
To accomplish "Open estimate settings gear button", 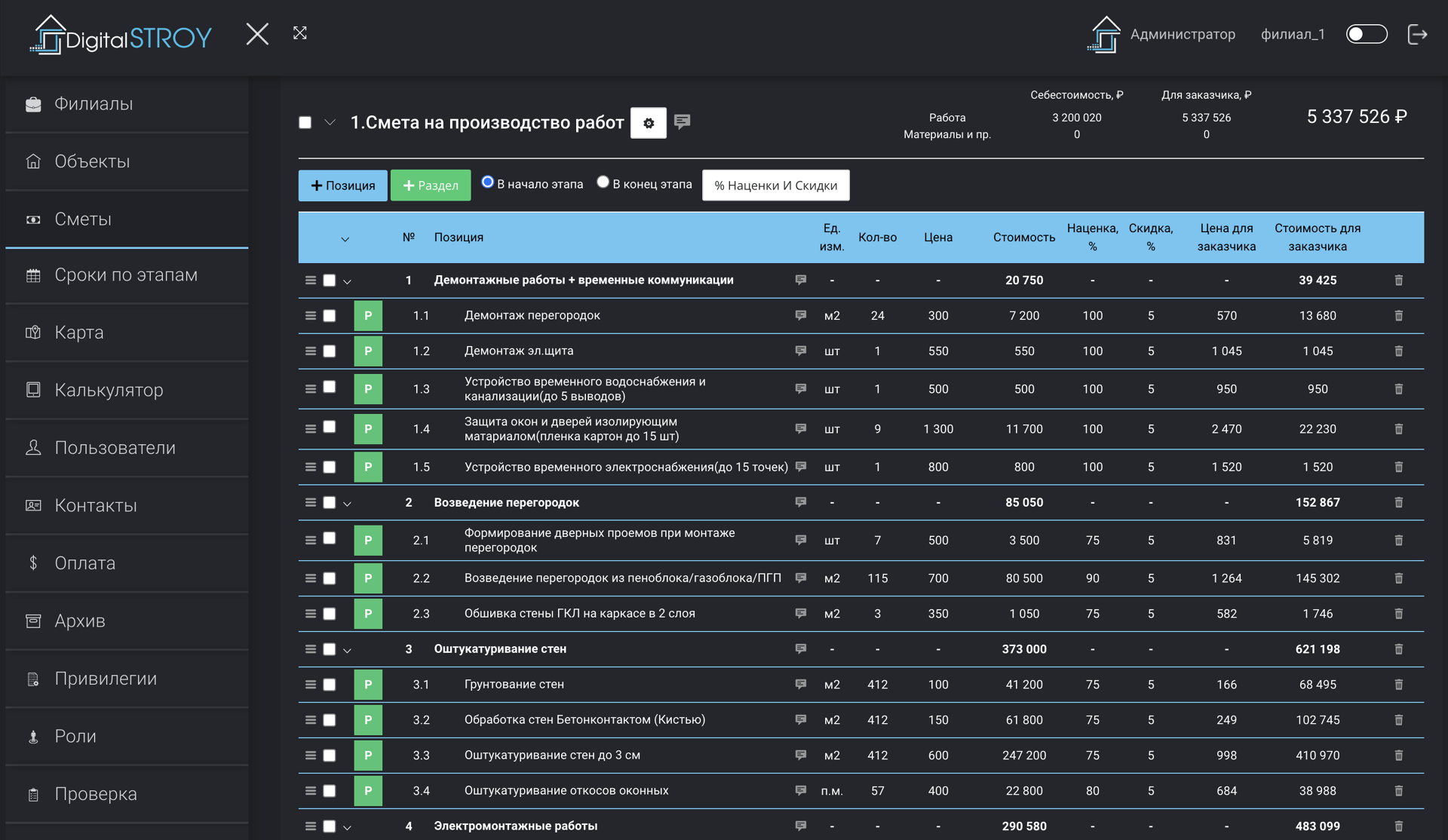I will (649, 123).
